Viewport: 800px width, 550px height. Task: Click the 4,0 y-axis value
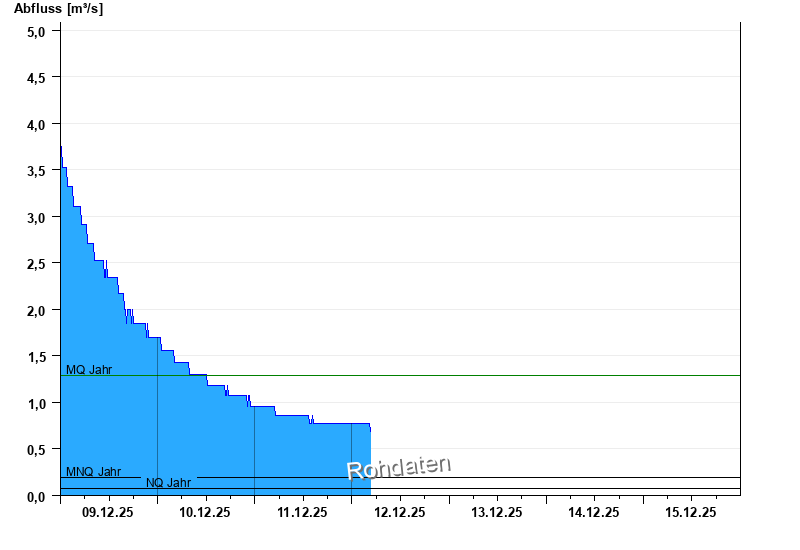click(x=36, y=125)
